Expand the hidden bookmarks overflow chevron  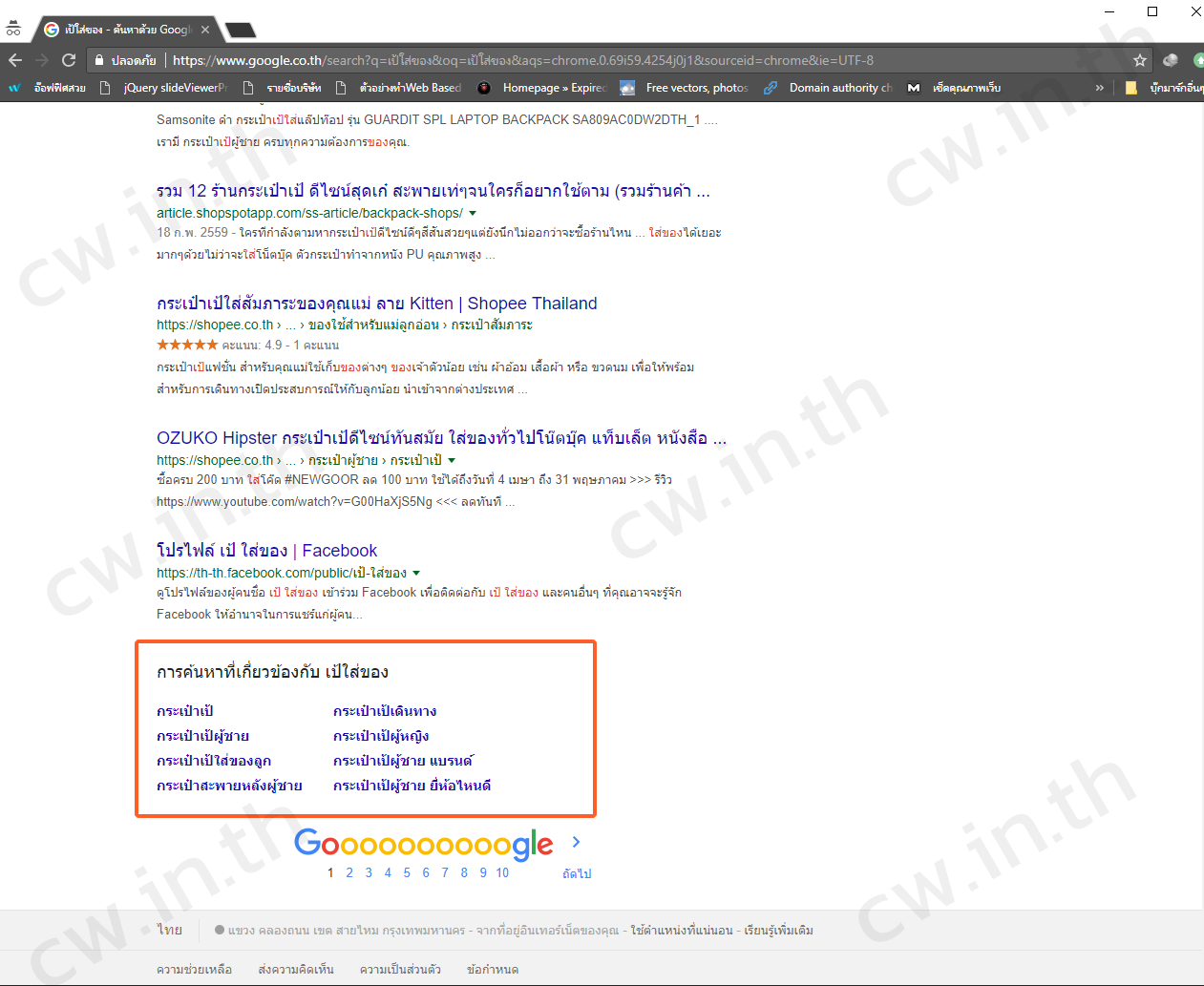[x=1099, y=88]
